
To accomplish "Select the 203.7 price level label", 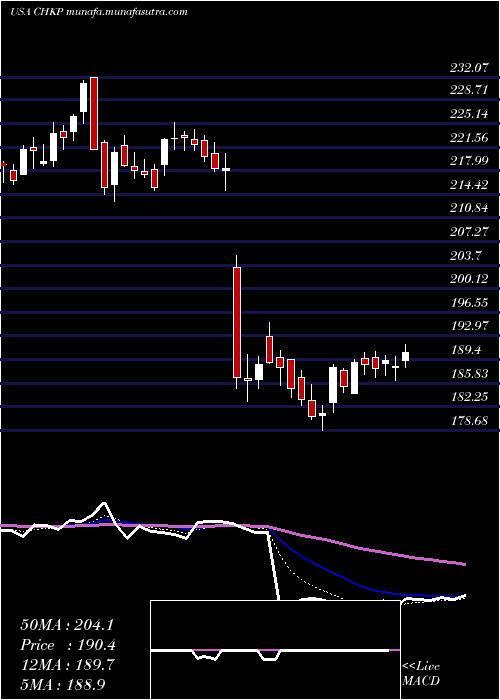I will (466, 256).
